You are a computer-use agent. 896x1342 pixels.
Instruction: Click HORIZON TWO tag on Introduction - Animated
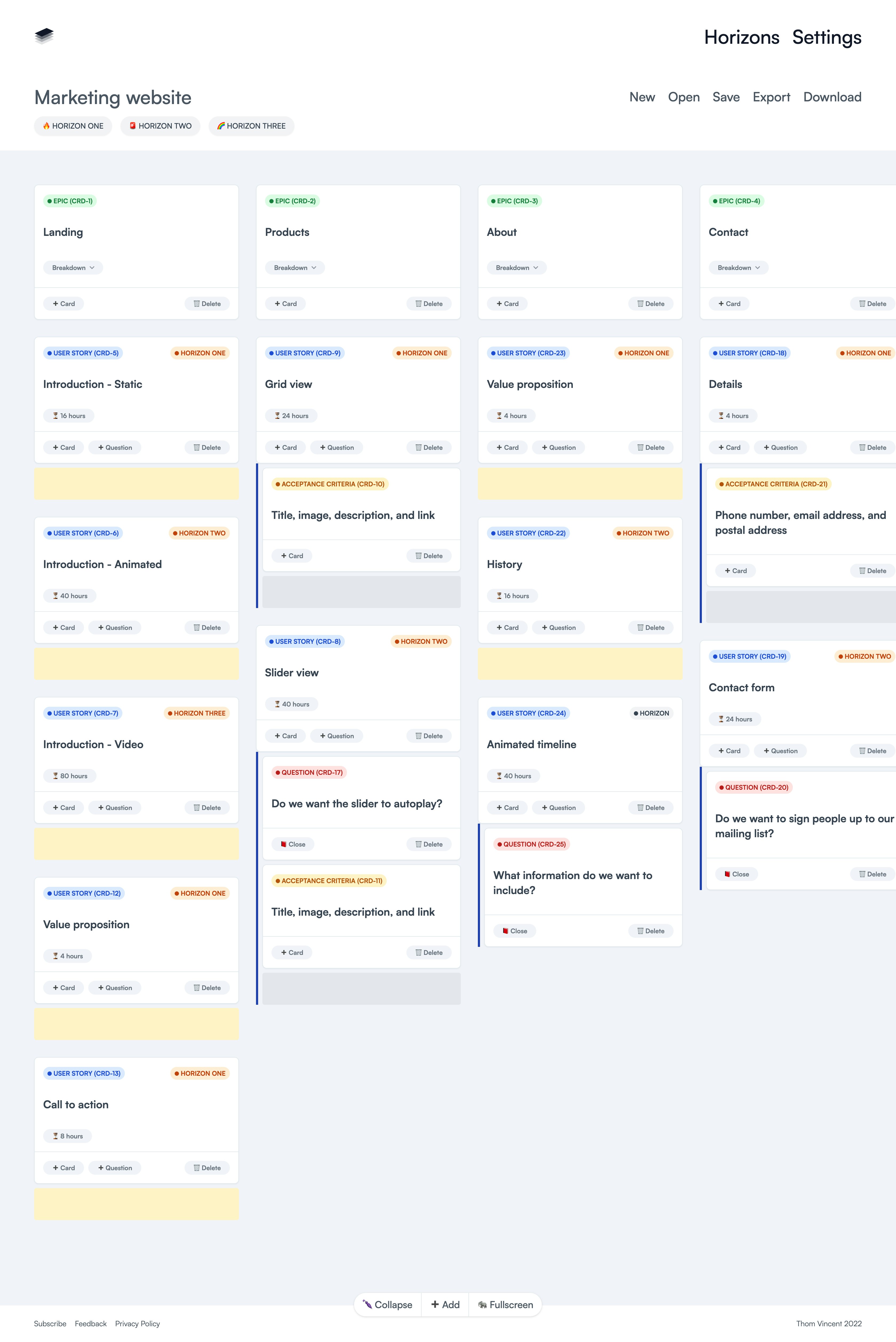coord(199,533)
